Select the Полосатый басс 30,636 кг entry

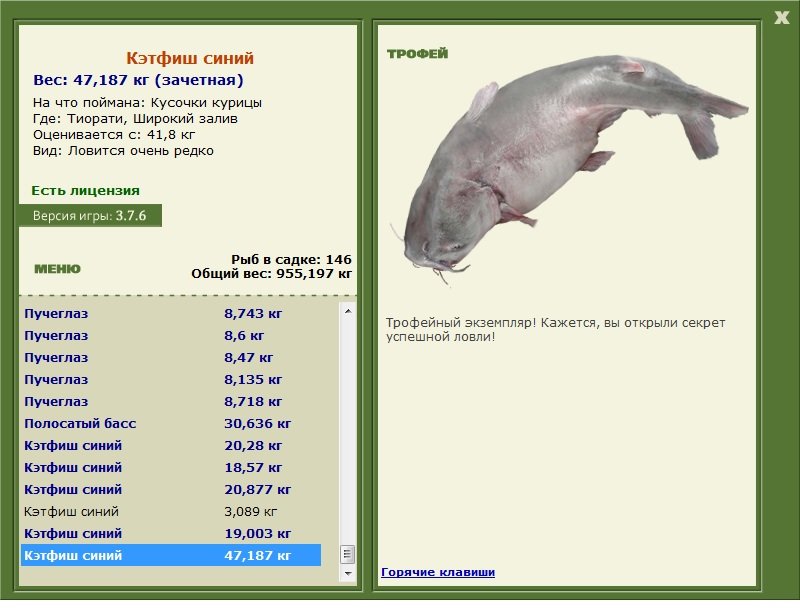pyautogui.click(x=170, y=423)
